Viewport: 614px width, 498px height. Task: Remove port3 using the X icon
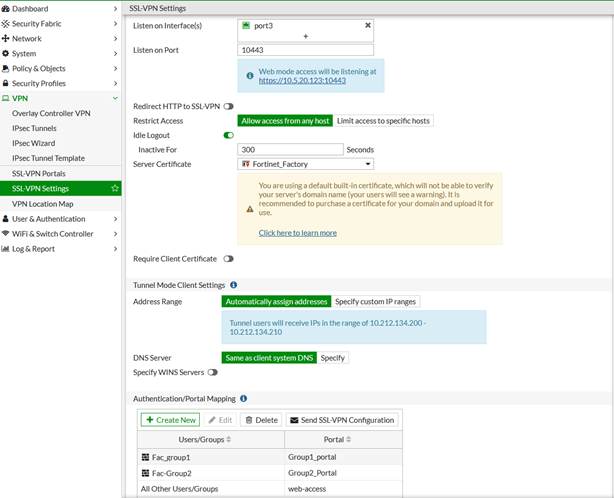367,25
